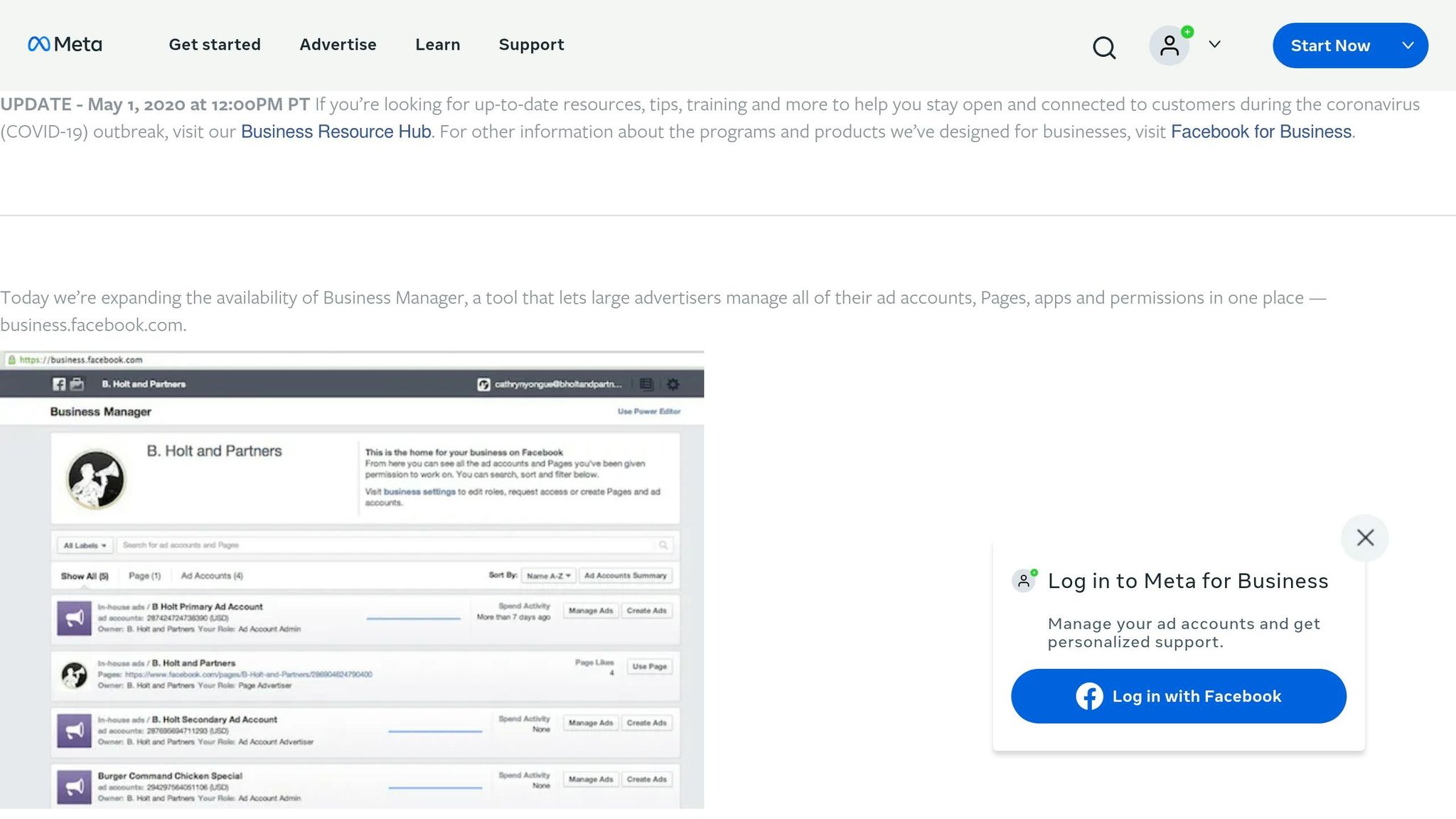1456x819 pixels.
Task: Click Manage Ads for B. Holt Secondary Ad Account
Action: click(x=591, y=723)
